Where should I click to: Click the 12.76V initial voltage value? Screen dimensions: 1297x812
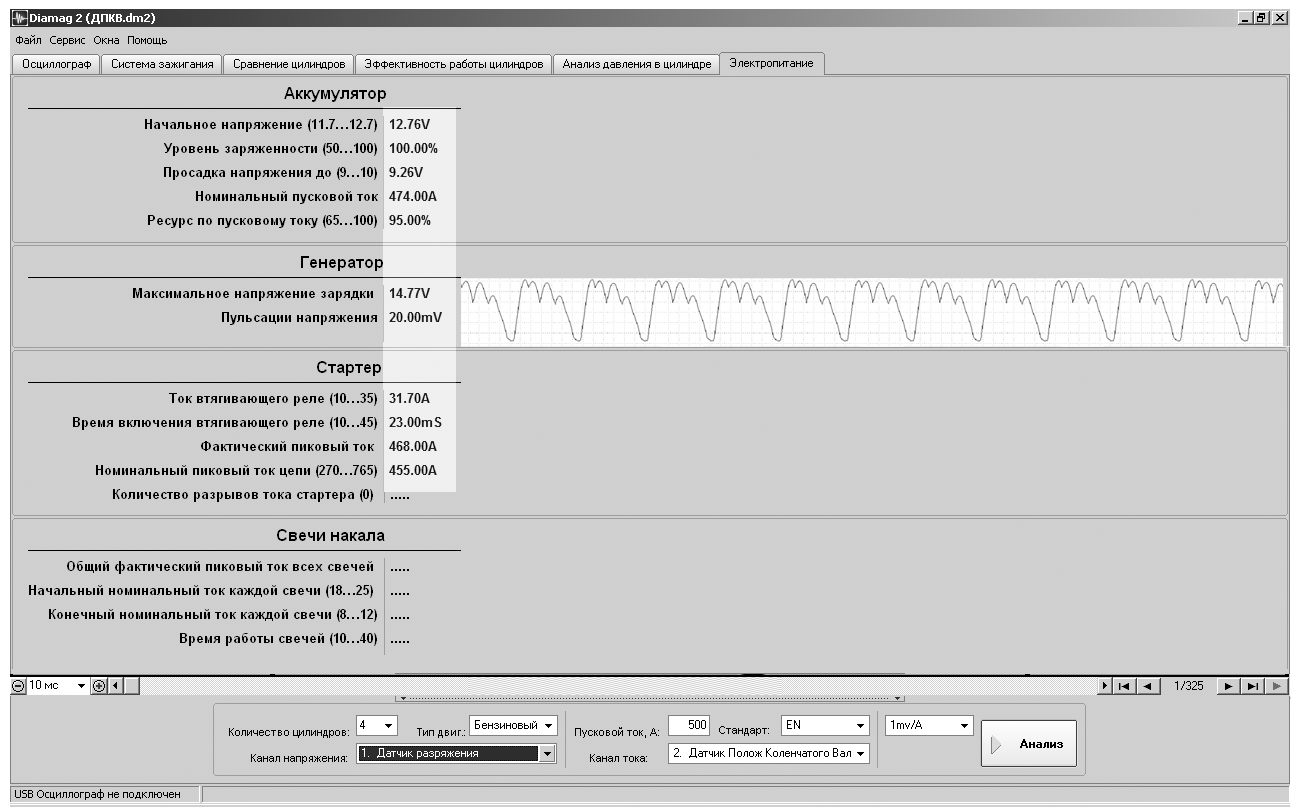(x=410, y=125)
